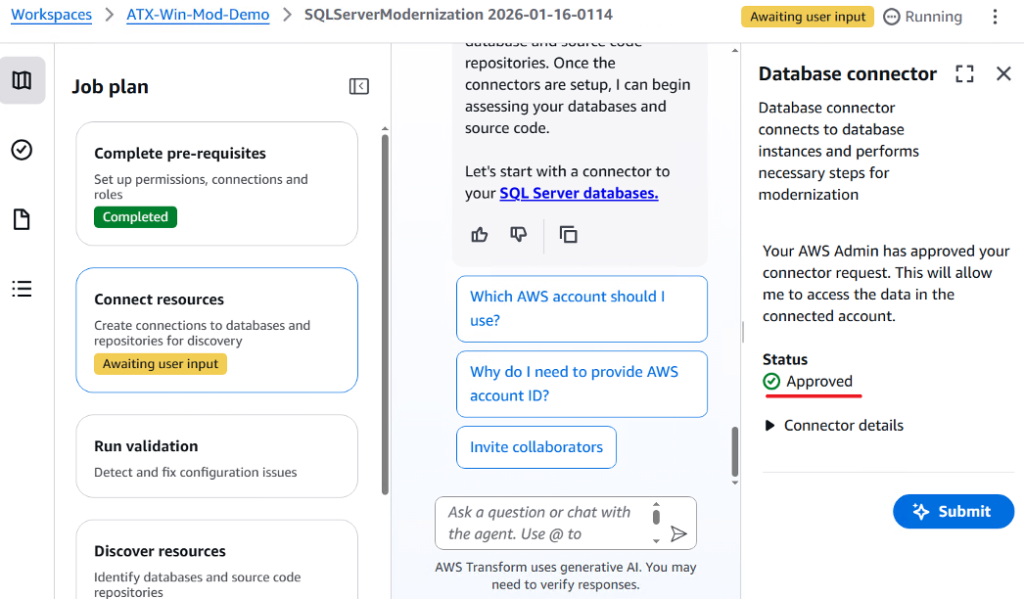Select Connect resources job step
The image size is (1024, 599).
point(216,330)
